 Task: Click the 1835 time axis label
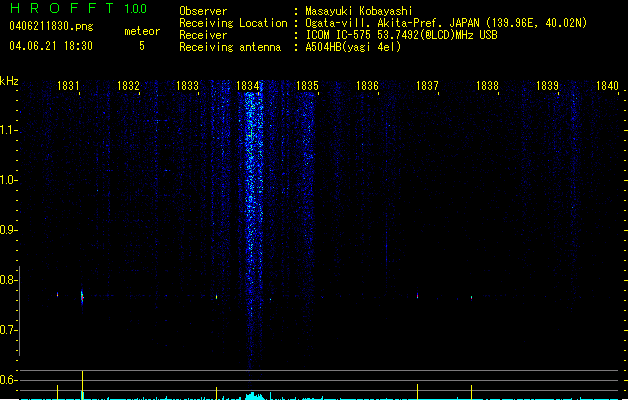point(307,86)
